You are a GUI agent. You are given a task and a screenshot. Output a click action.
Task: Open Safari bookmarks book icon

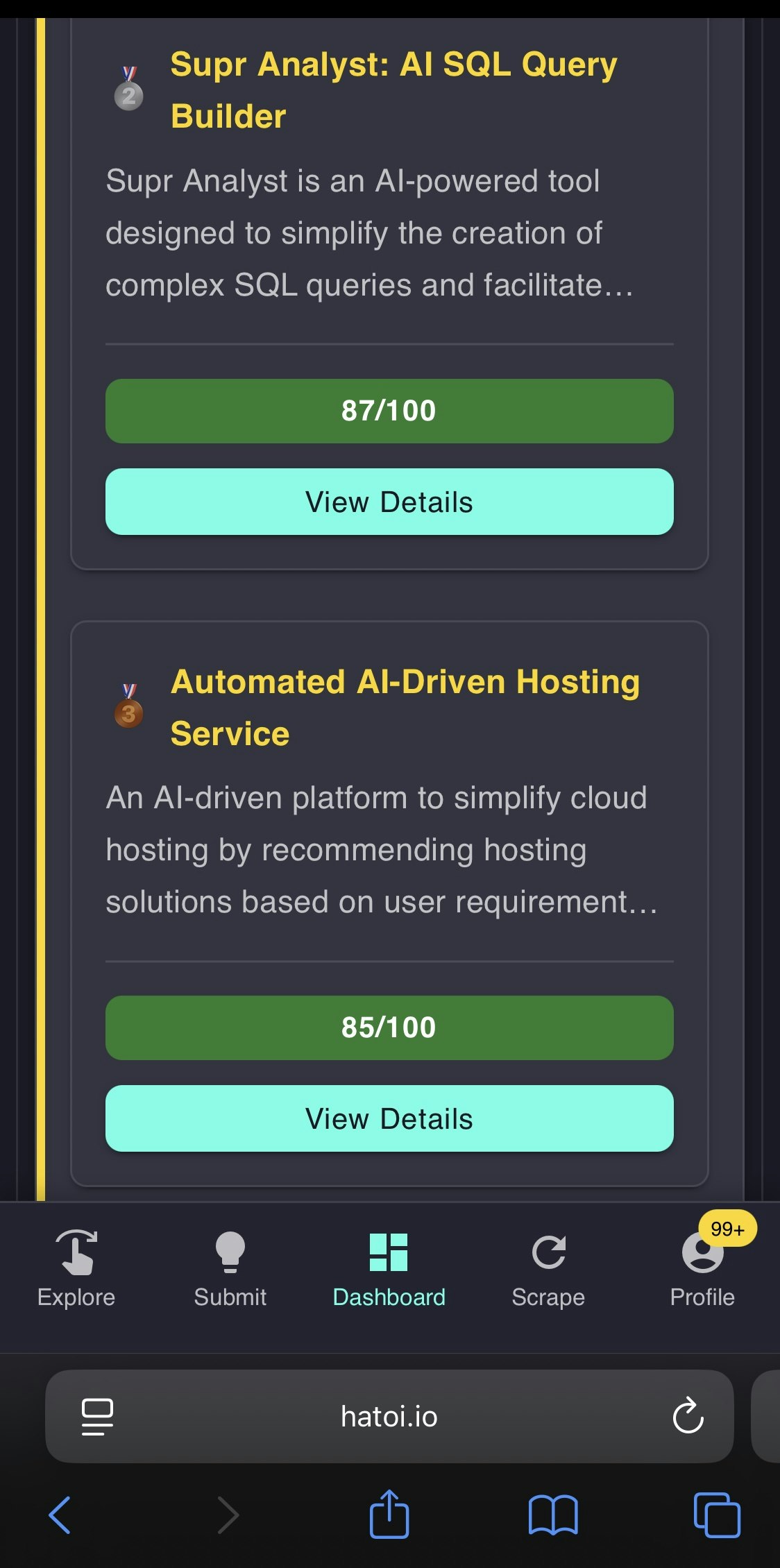point(552,1515)
